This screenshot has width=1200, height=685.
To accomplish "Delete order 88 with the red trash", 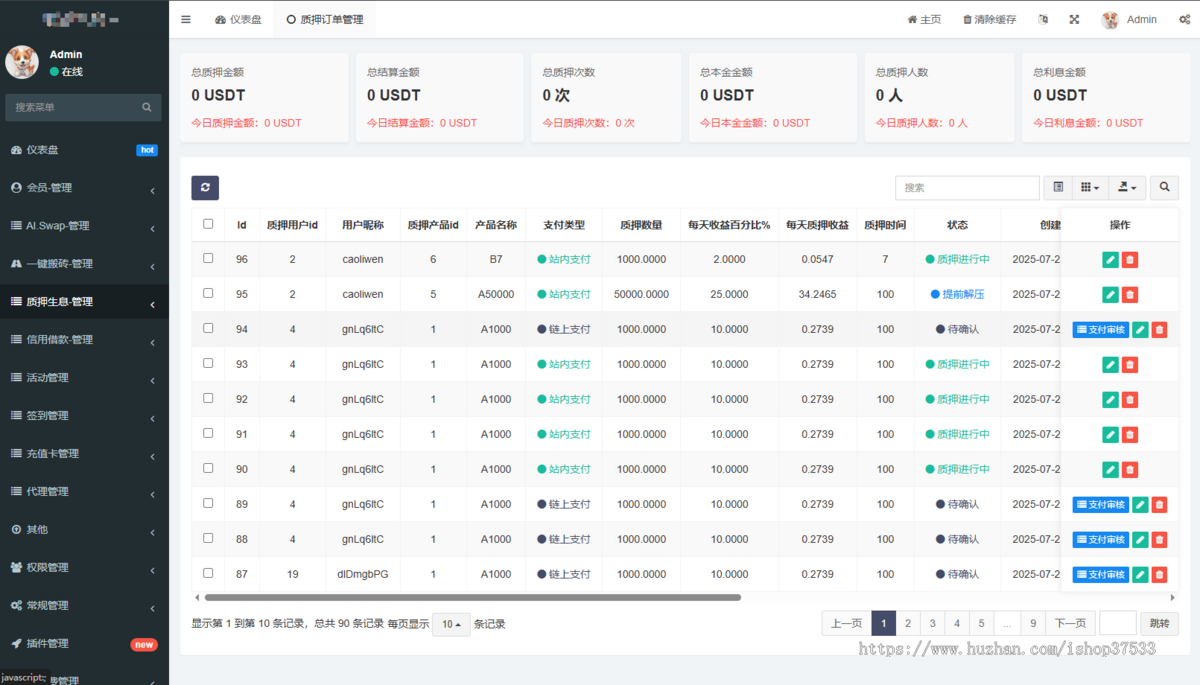I will click(x=1159, y=540).
